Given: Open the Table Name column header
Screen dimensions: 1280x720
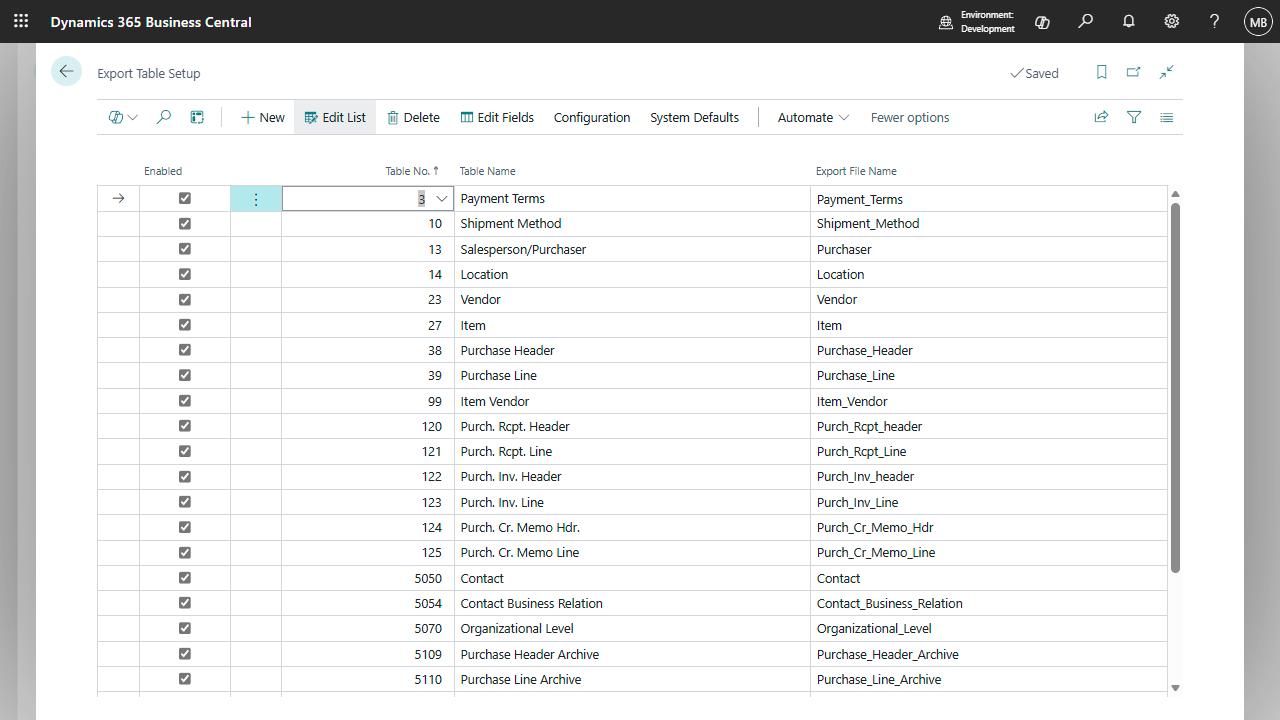Looking at the screenshot, I should point(488,171).
